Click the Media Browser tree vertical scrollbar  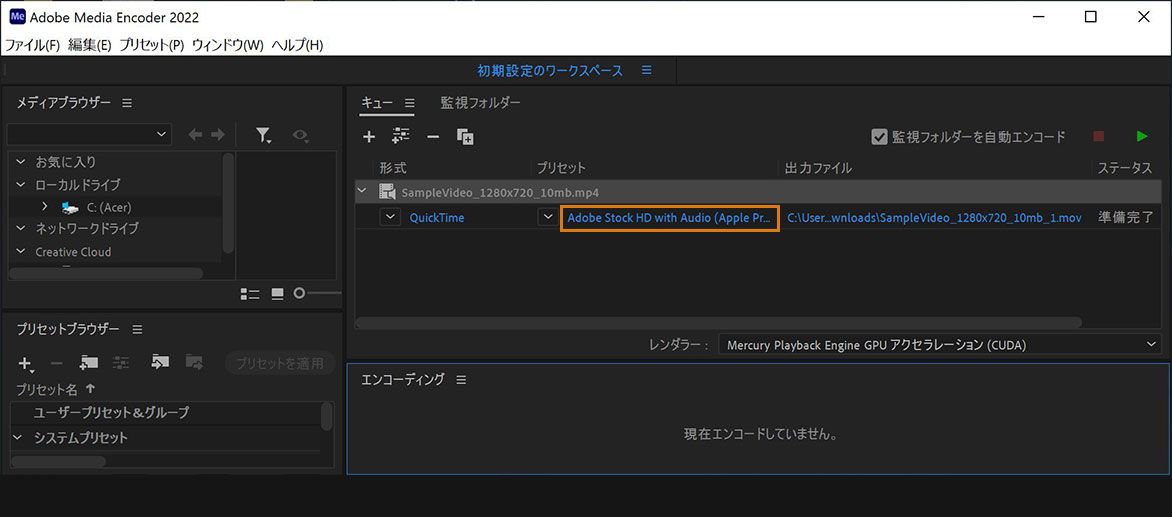[228, 202]
